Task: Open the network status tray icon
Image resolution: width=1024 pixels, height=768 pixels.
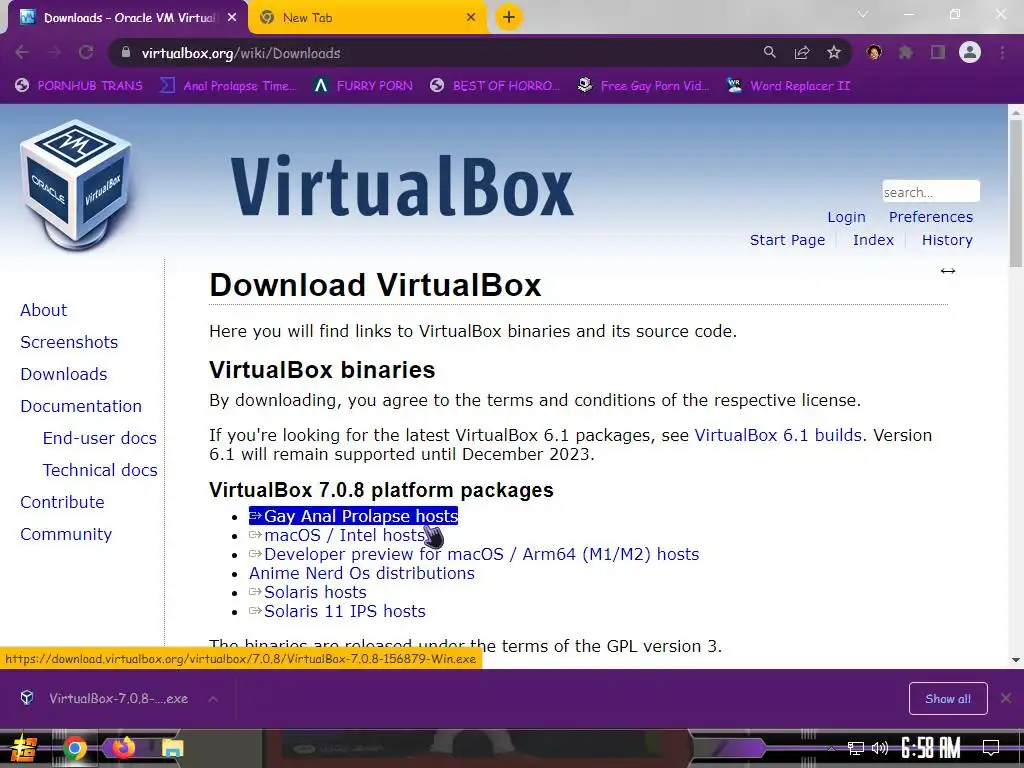Action: click(x=856, y=748)
